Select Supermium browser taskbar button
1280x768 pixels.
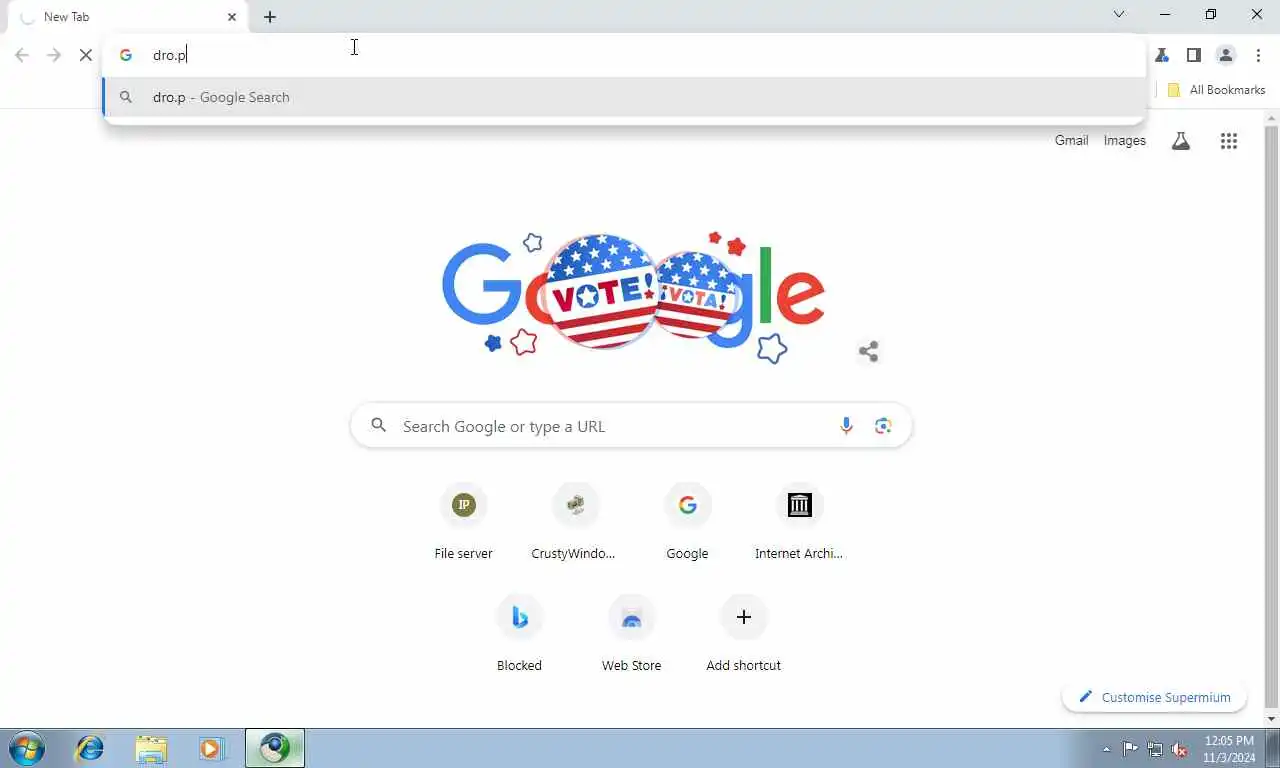[275, 748]
